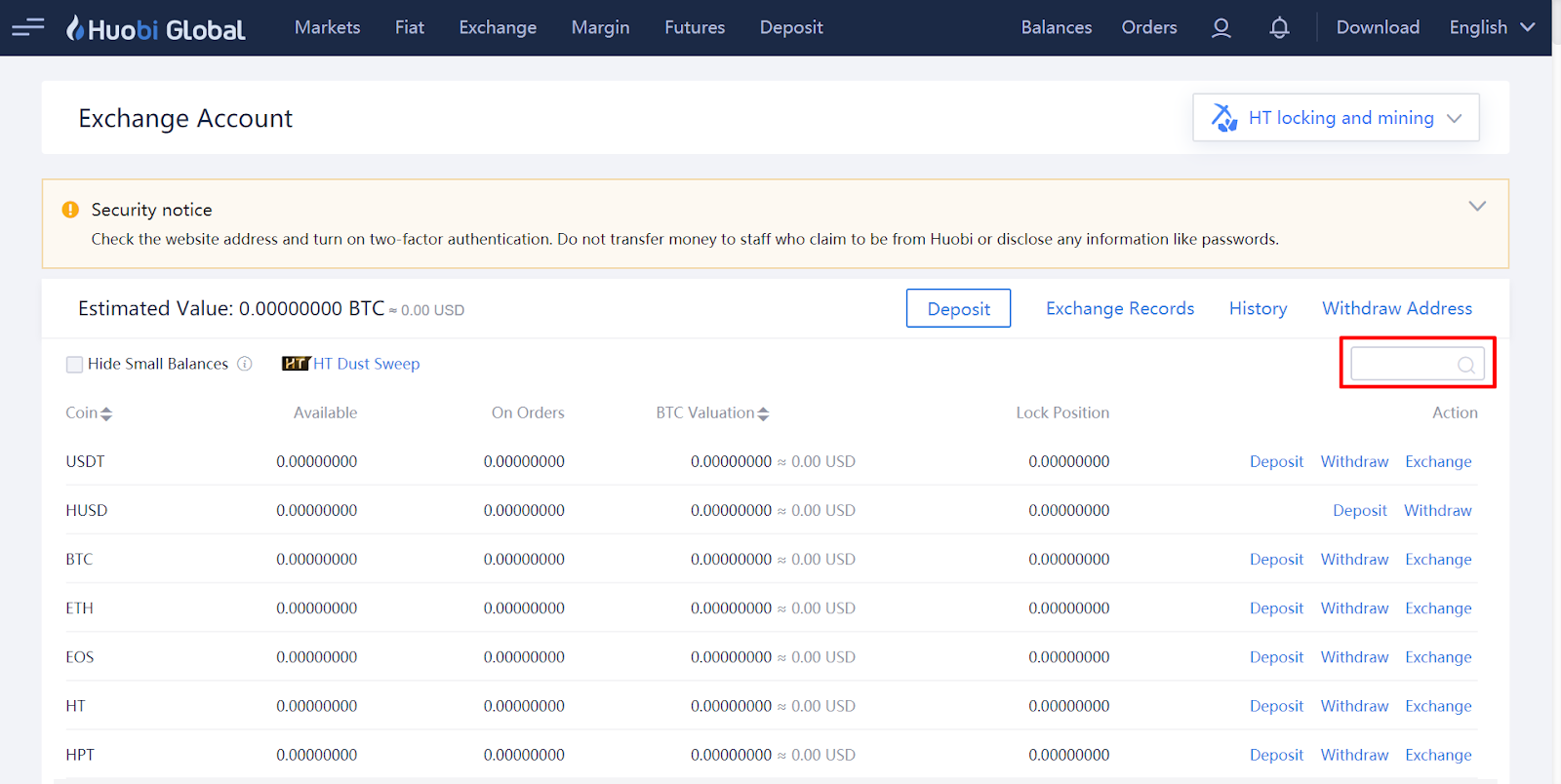The image size is (1561, 784).
Task: Open the Margin menu
Action: 601,27
